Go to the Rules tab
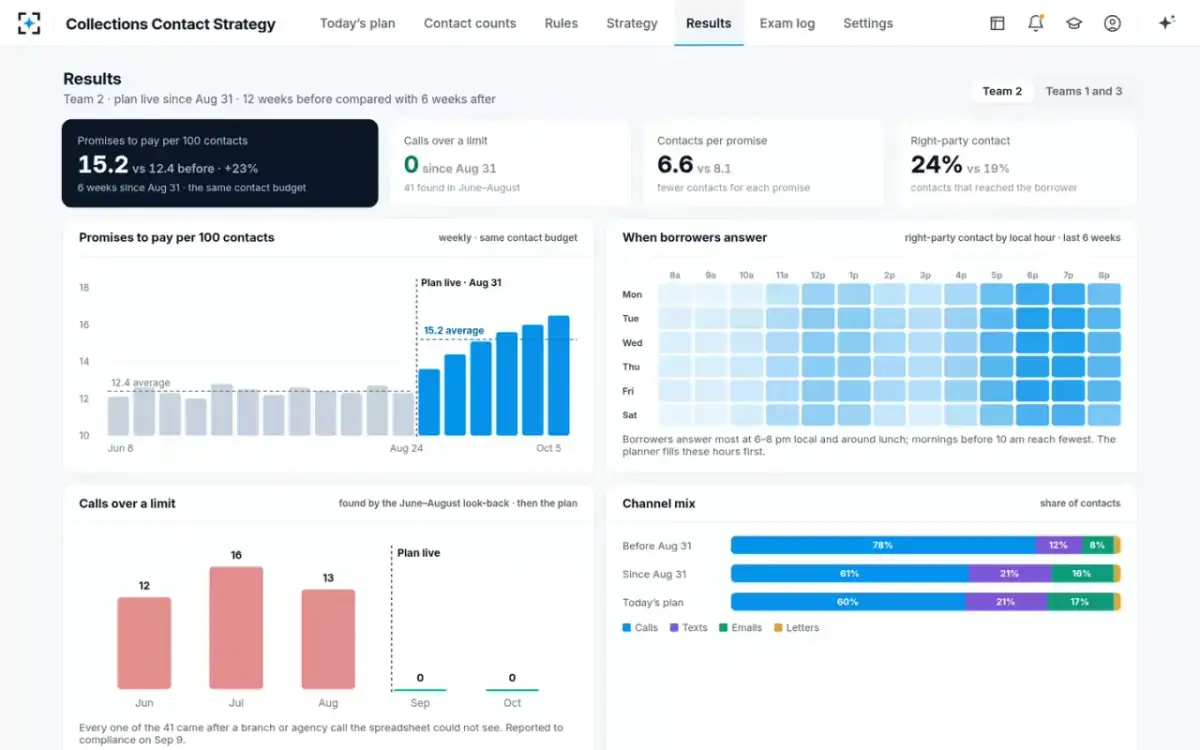 561,23
